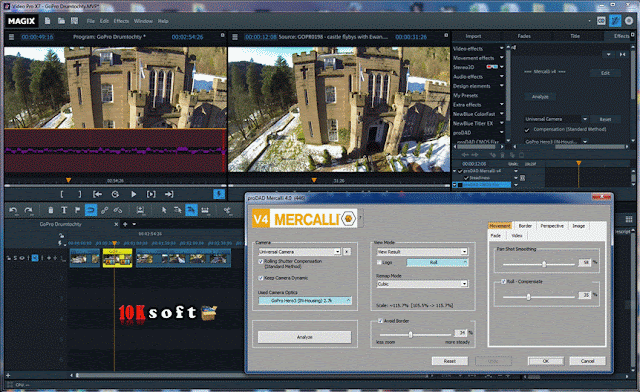
Task: Open the Effects menu in menu bar
Action: click(x=121, y=21)
